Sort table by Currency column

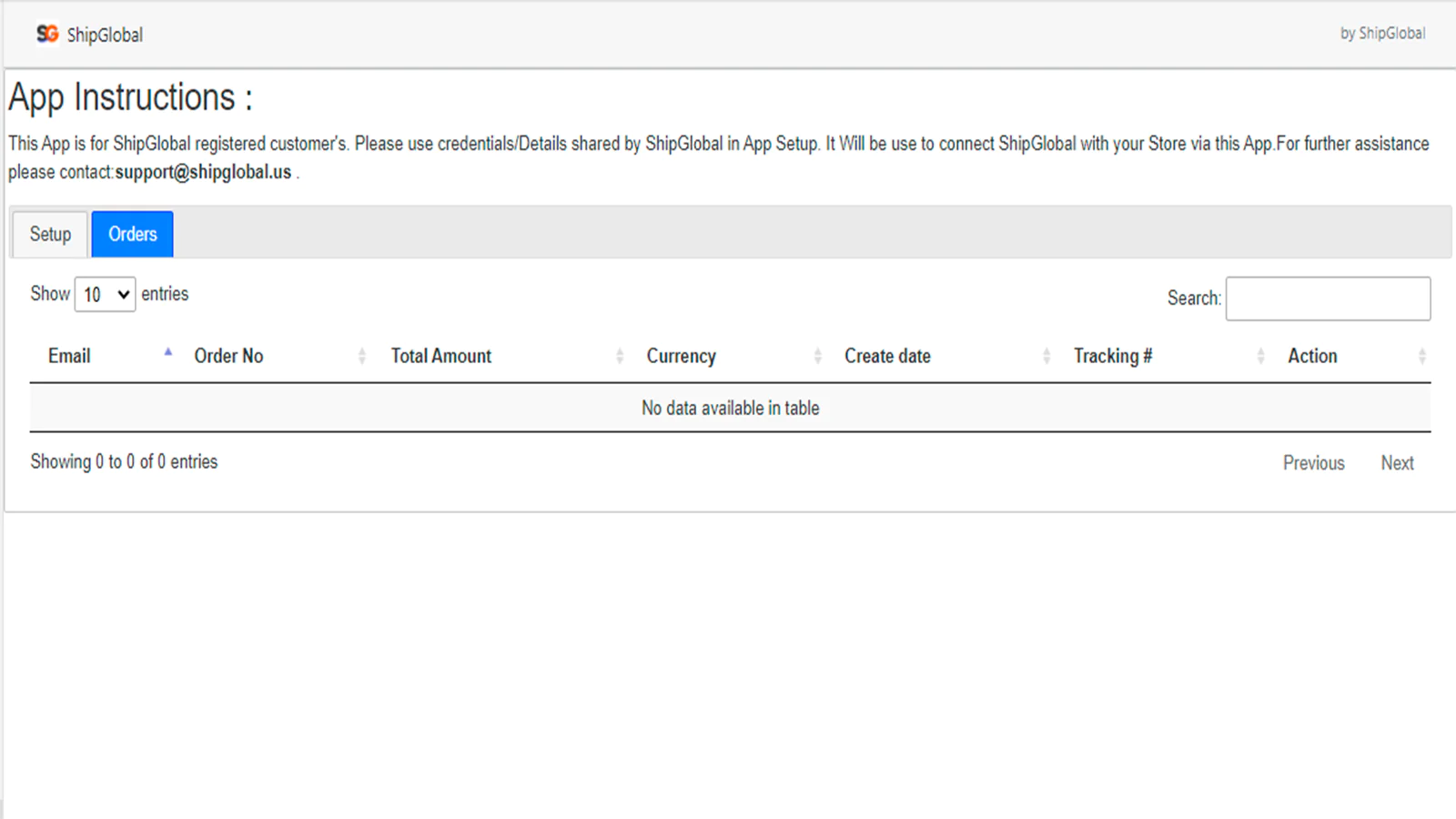pos(730,356)
